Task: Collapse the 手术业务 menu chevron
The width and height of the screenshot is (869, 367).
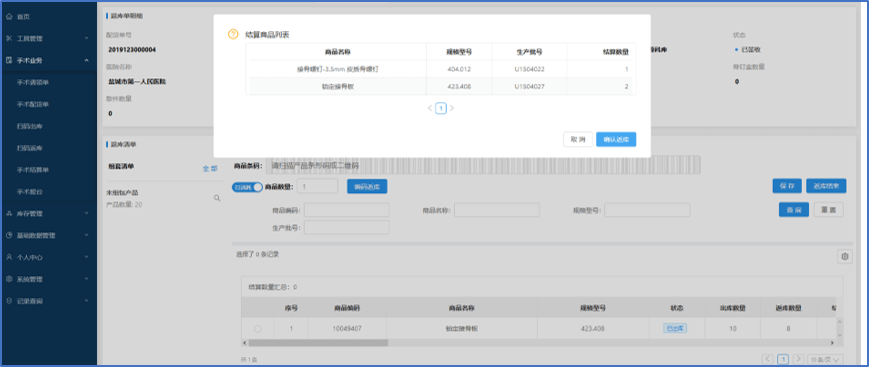Action: (x=86, y=60)
